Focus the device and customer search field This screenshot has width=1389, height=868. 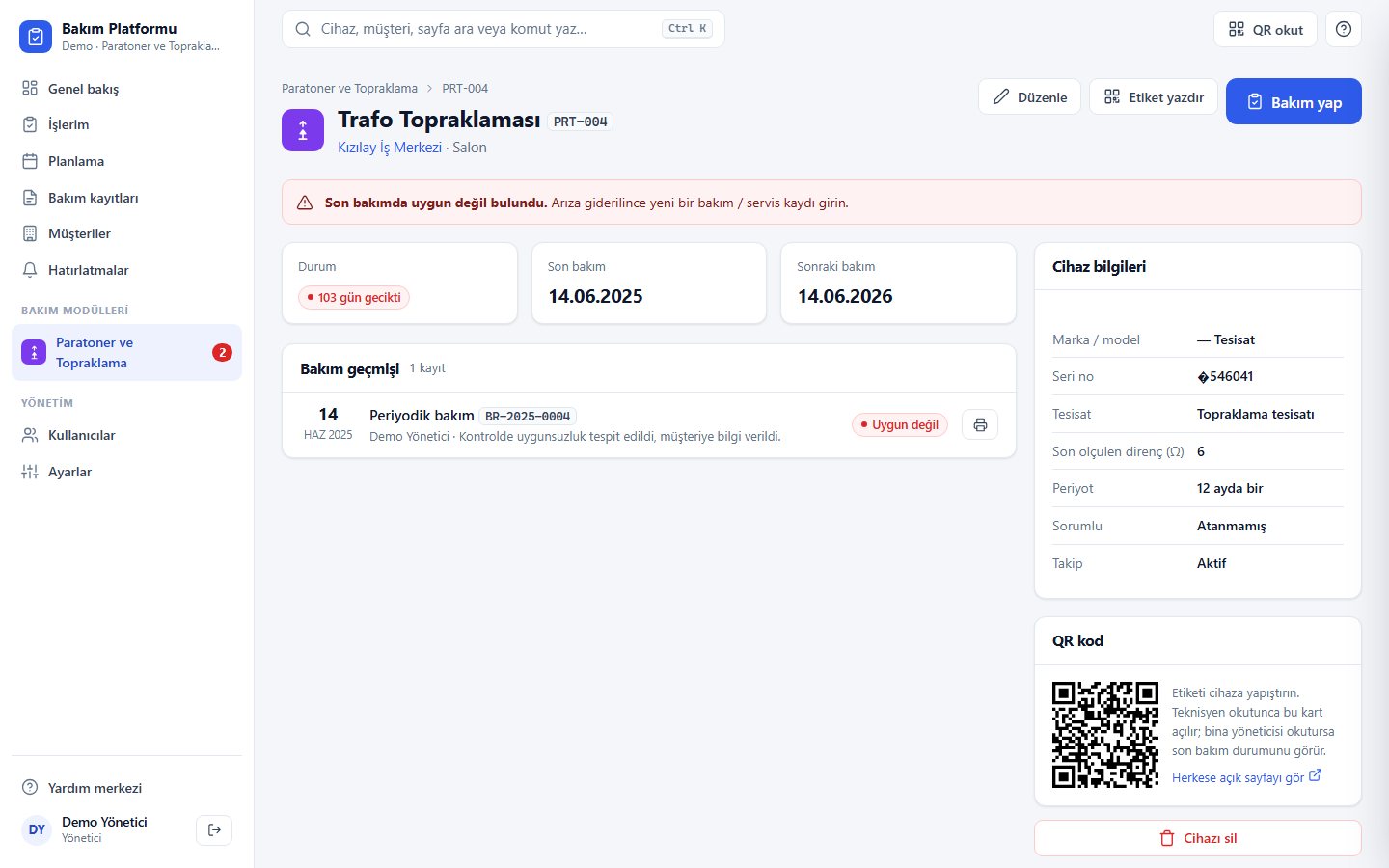[504, 29]
